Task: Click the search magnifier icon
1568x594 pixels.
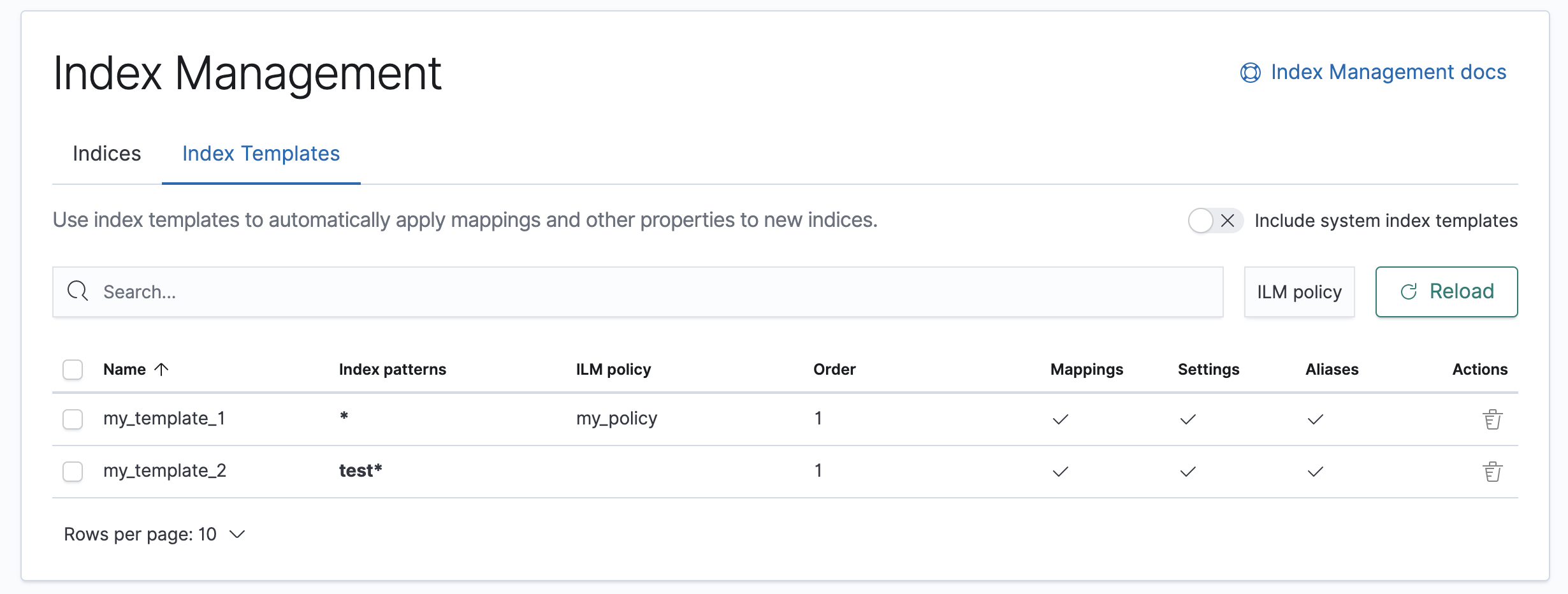Action: [x=78, y=291]
